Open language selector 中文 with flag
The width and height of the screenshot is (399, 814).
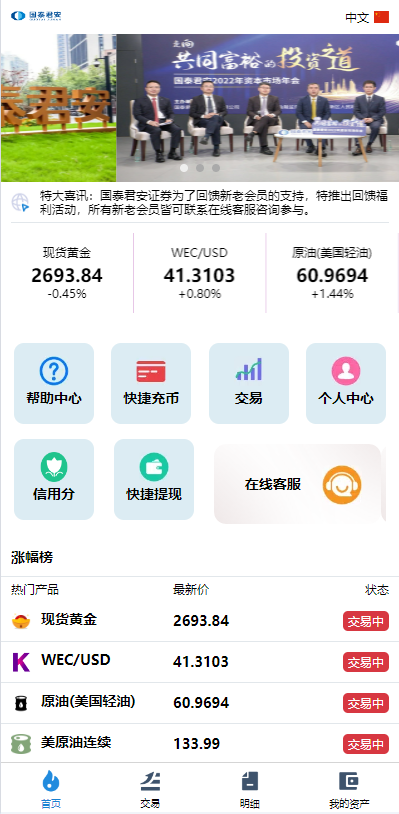(x=367, y=17)
